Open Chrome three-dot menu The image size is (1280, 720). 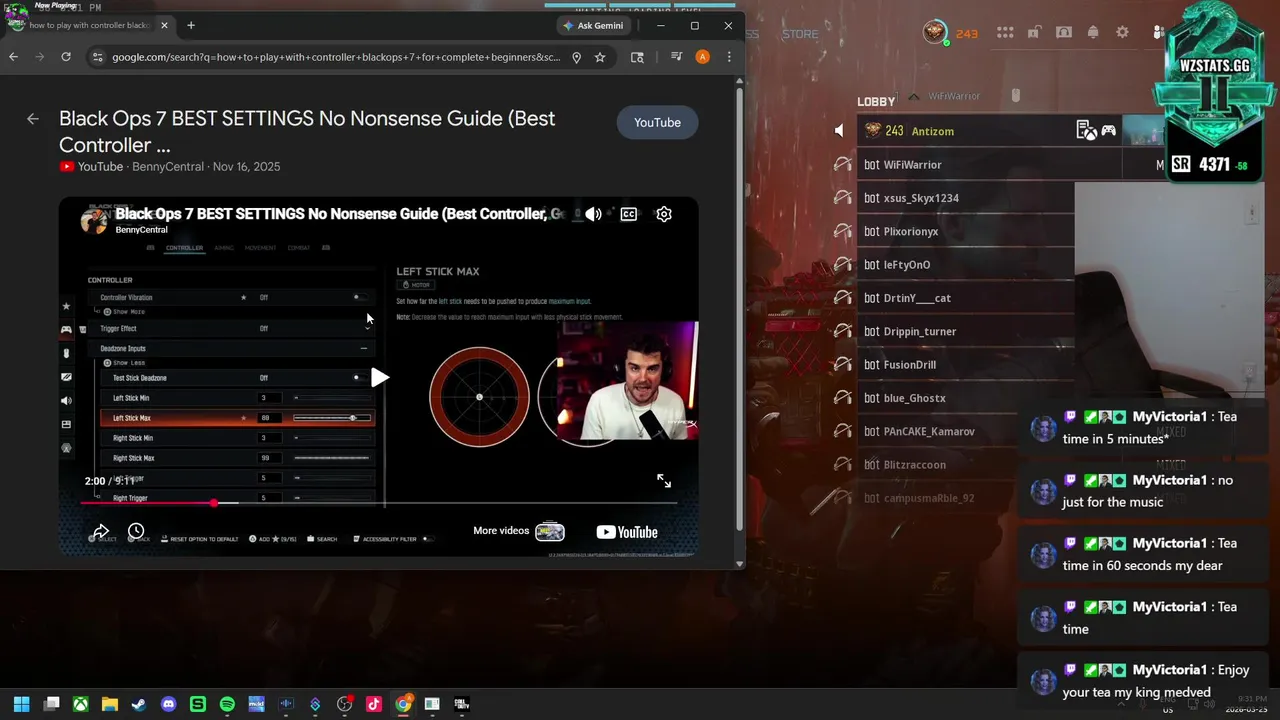click(729, 57)
